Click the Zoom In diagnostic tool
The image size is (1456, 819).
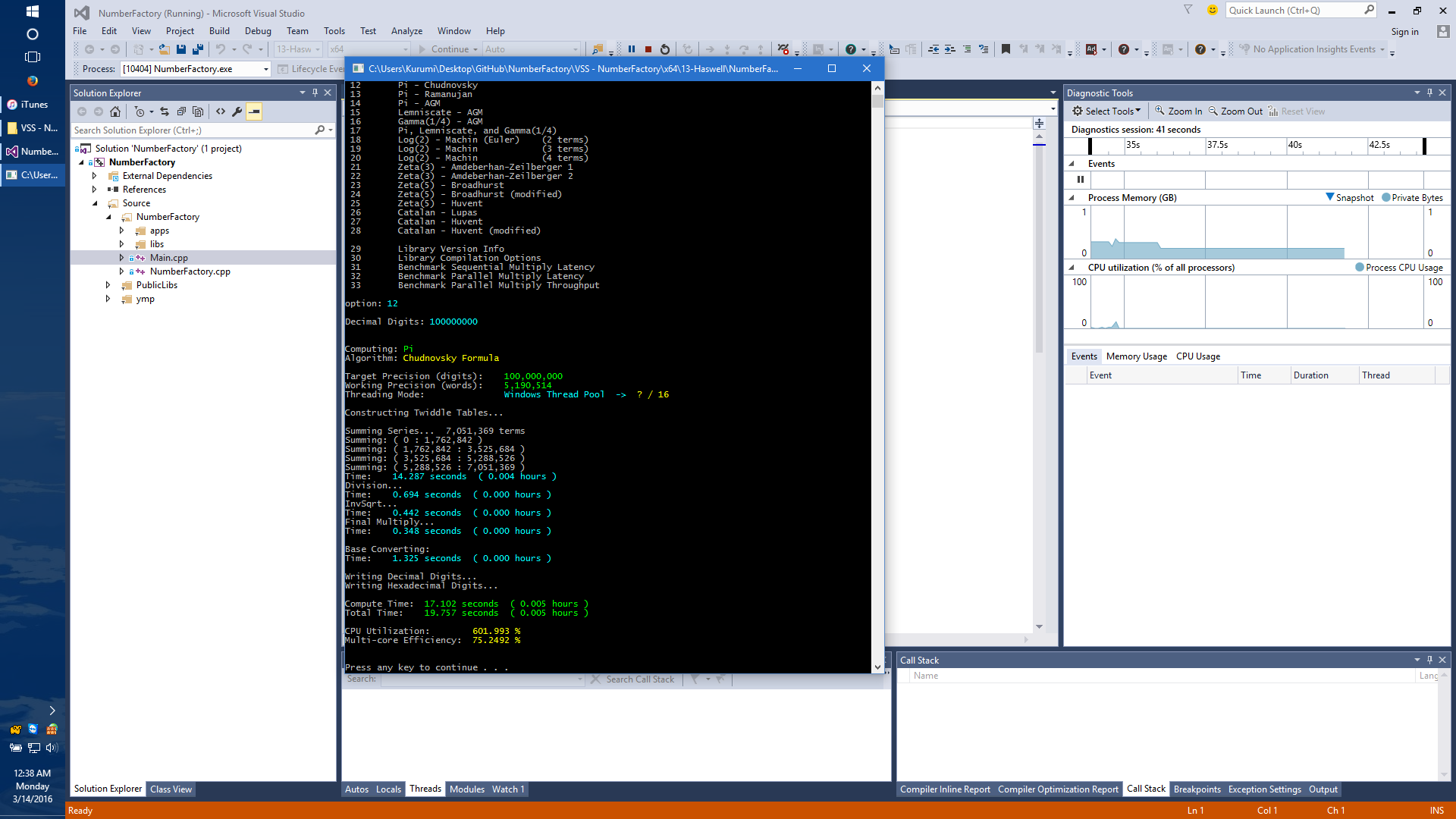tap(1178, 111)
